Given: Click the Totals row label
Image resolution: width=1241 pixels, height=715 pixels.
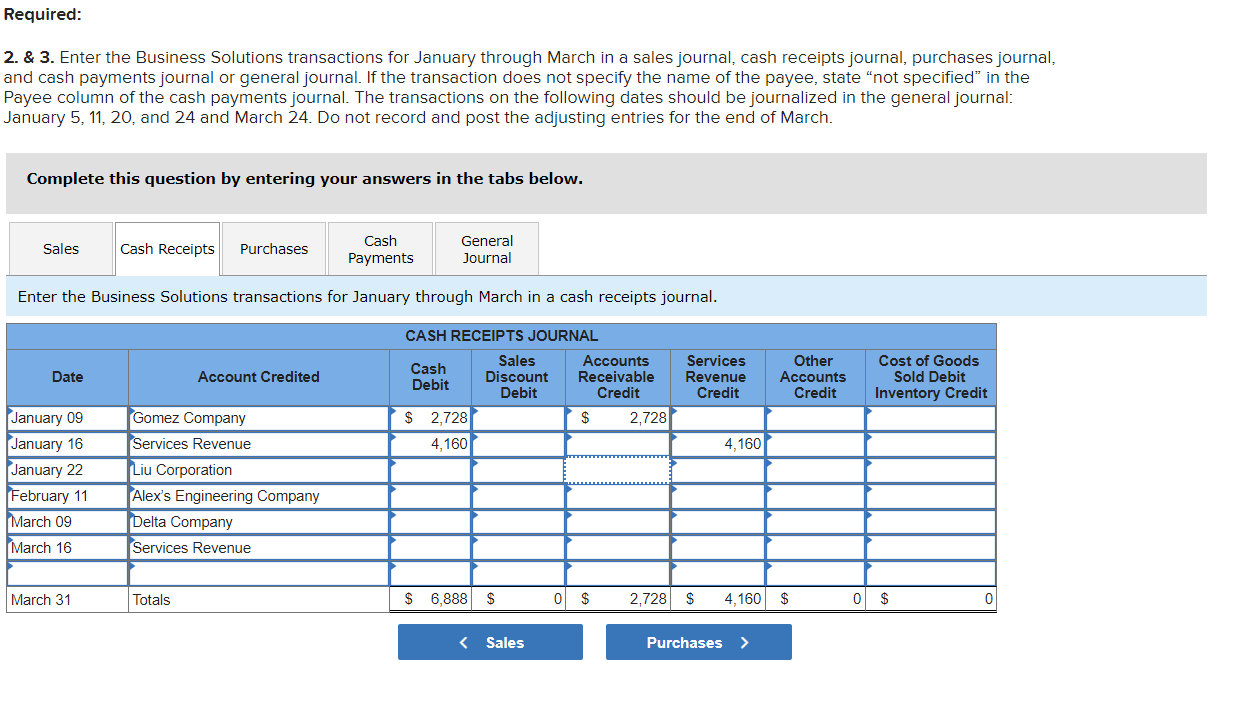Looking at the screenshot, I should click(152, 600).
